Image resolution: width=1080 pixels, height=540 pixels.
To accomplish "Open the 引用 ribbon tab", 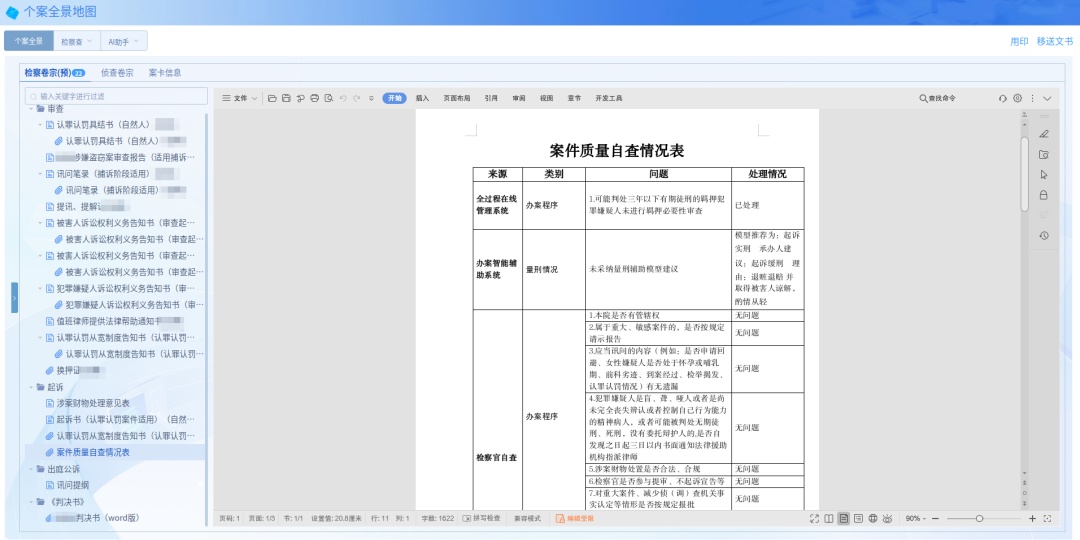I will point(491,98).
